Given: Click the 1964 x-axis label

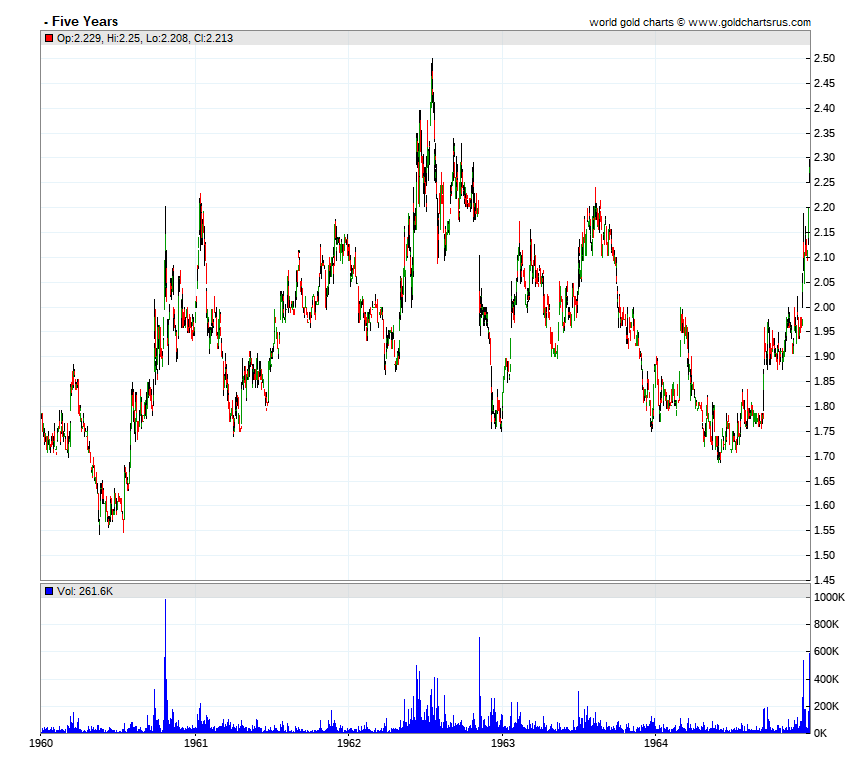Looking at the screenshot, I should point(655,743).
